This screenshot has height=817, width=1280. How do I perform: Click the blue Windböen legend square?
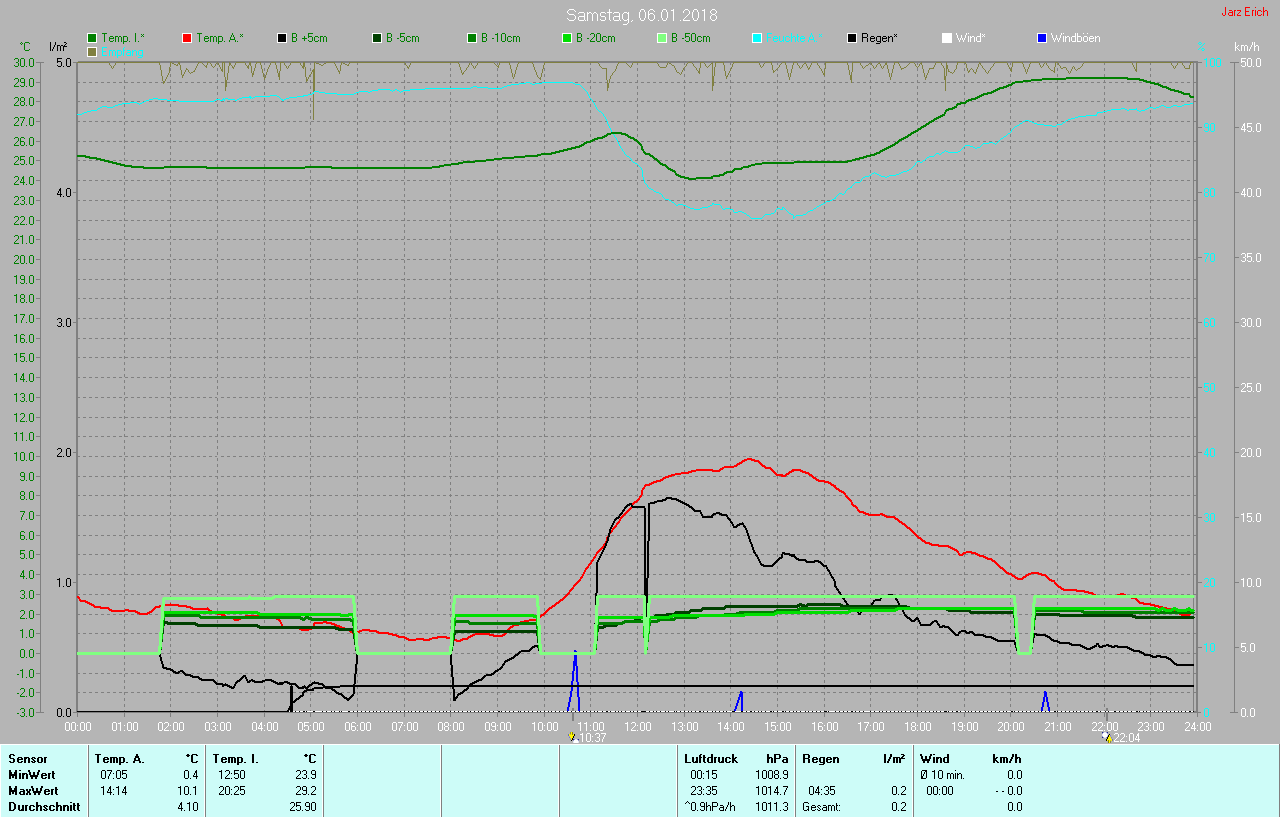pyautogui.click(x=1042, y=38)
